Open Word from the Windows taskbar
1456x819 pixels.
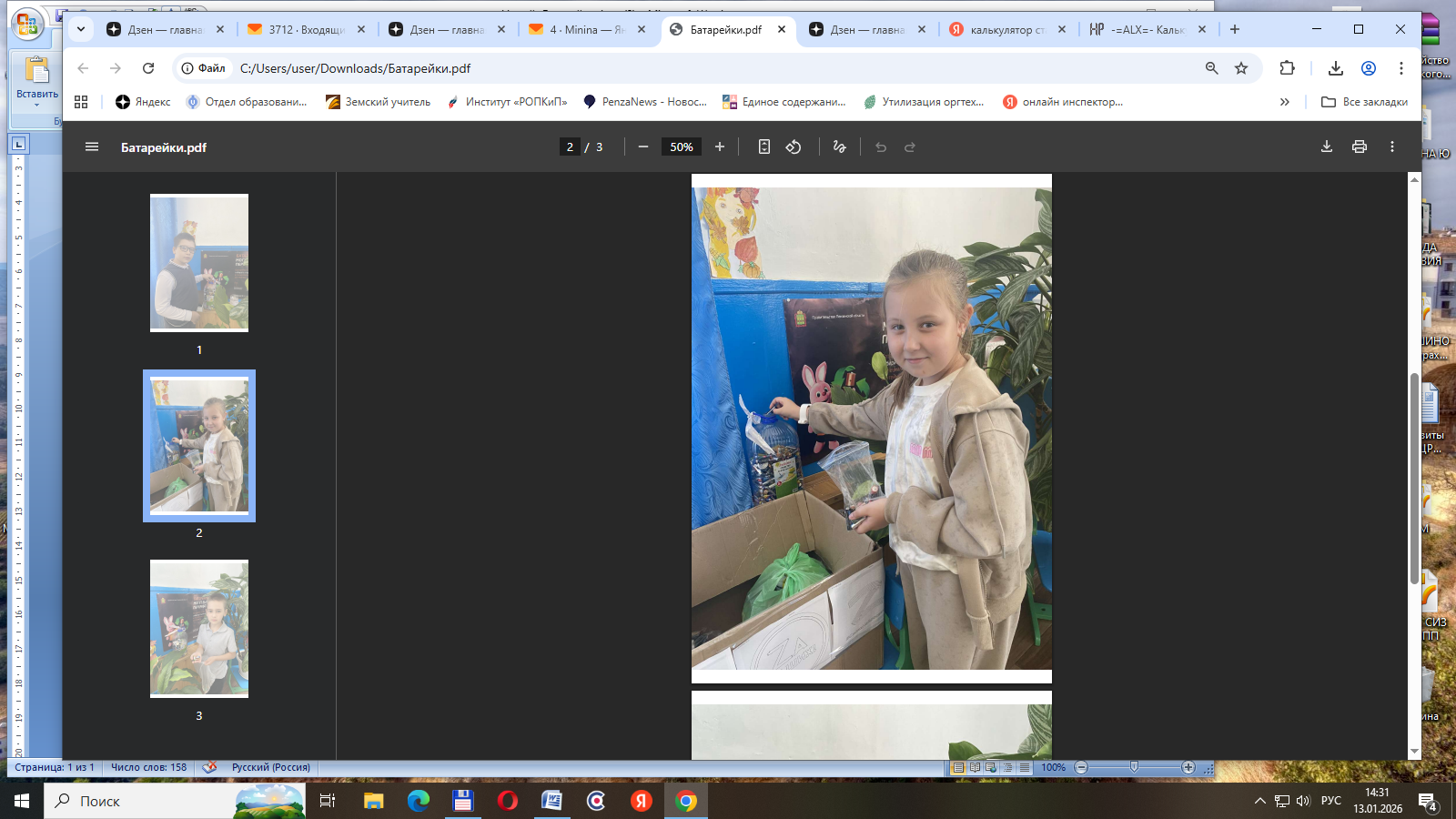coord(551,801)
